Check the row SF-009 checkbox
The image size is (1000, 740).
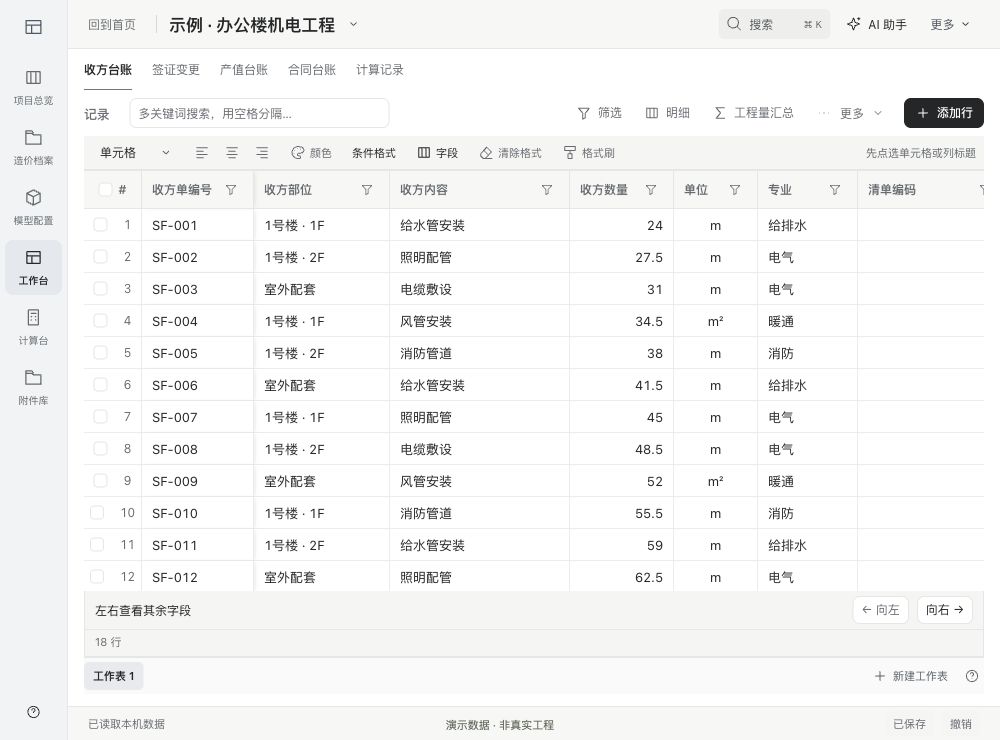100,480
